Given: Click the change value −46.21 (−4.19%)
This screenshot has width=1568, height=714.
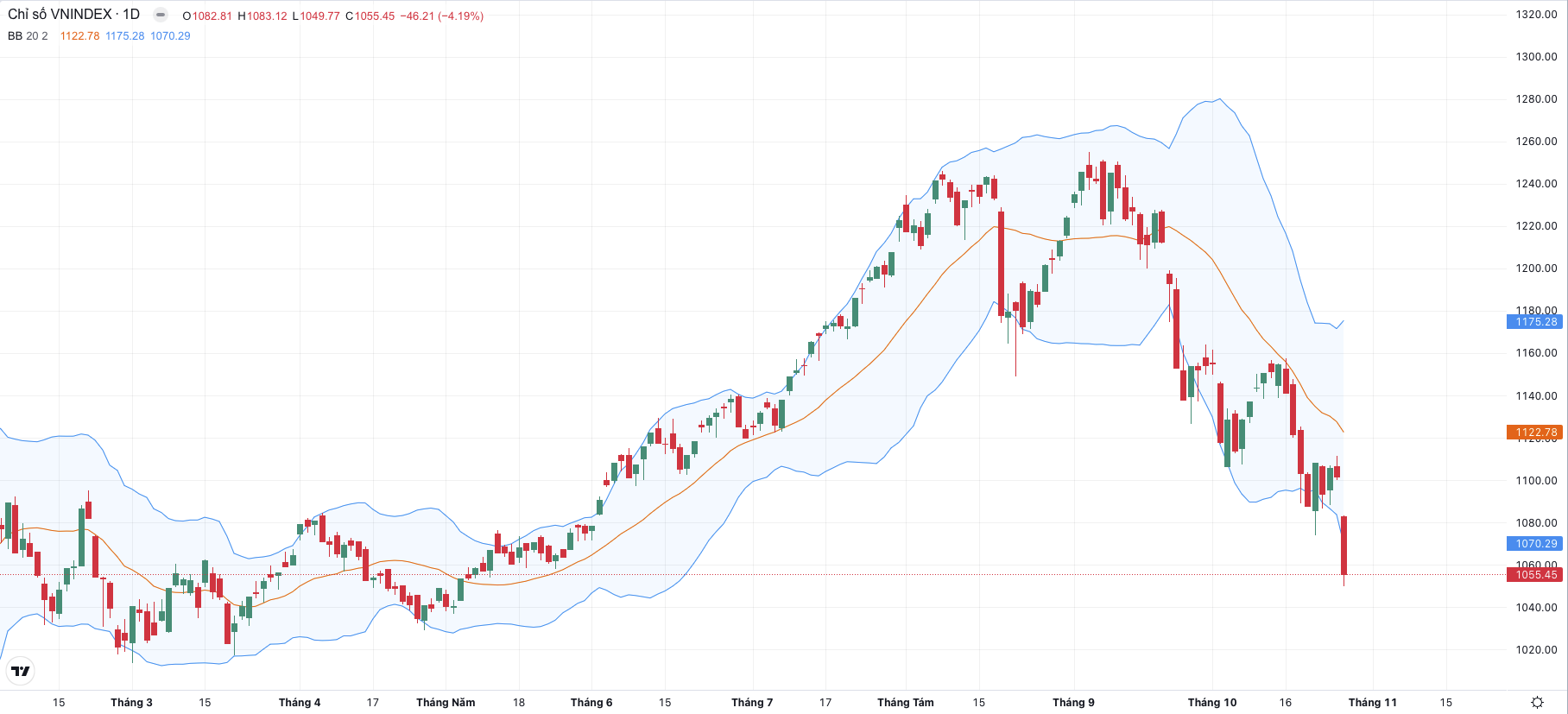Looking at the screenshot, I should pyautogui.click(x=442, y=16).
